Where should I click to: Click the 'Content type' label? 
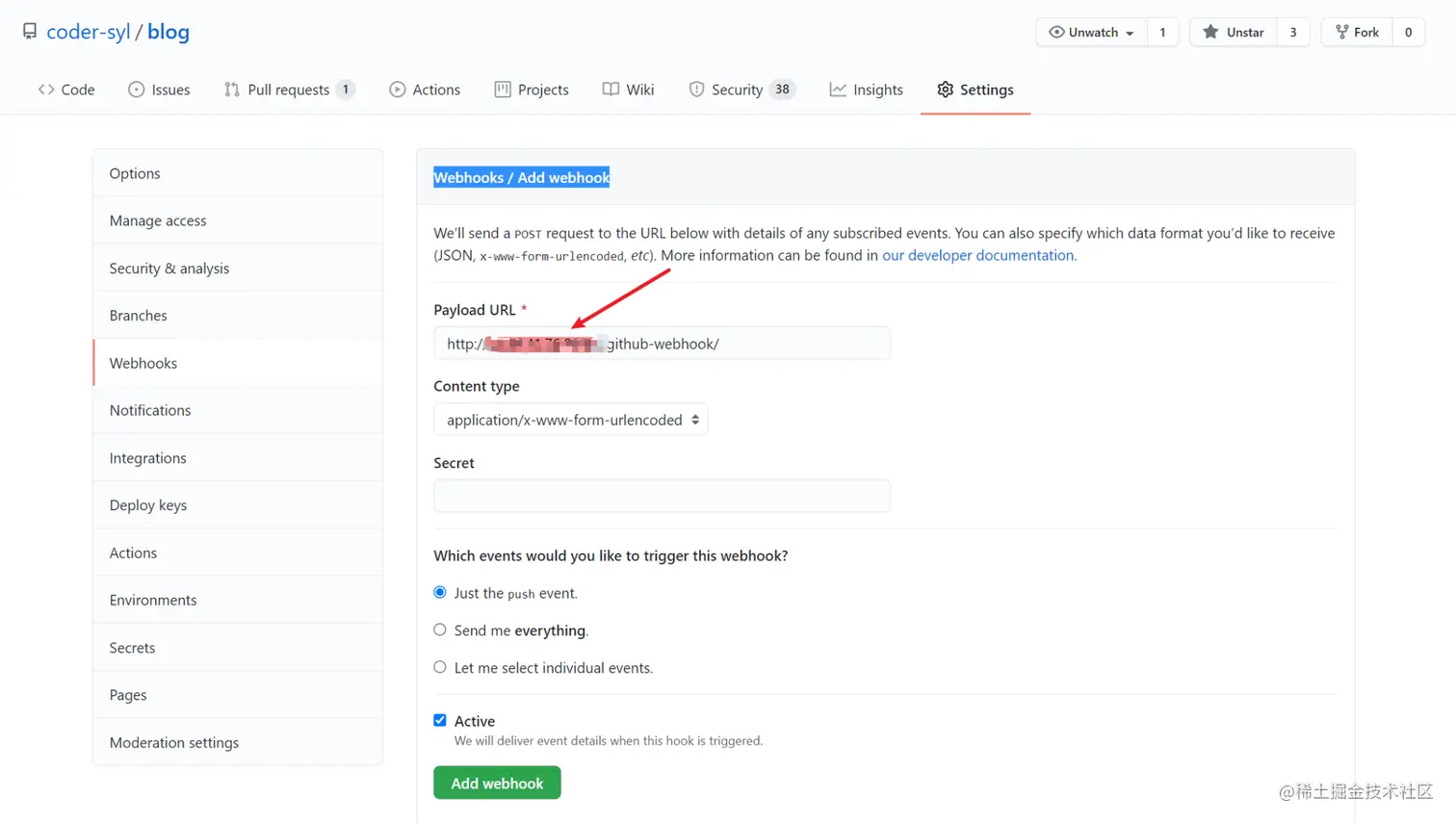(477, 386)
